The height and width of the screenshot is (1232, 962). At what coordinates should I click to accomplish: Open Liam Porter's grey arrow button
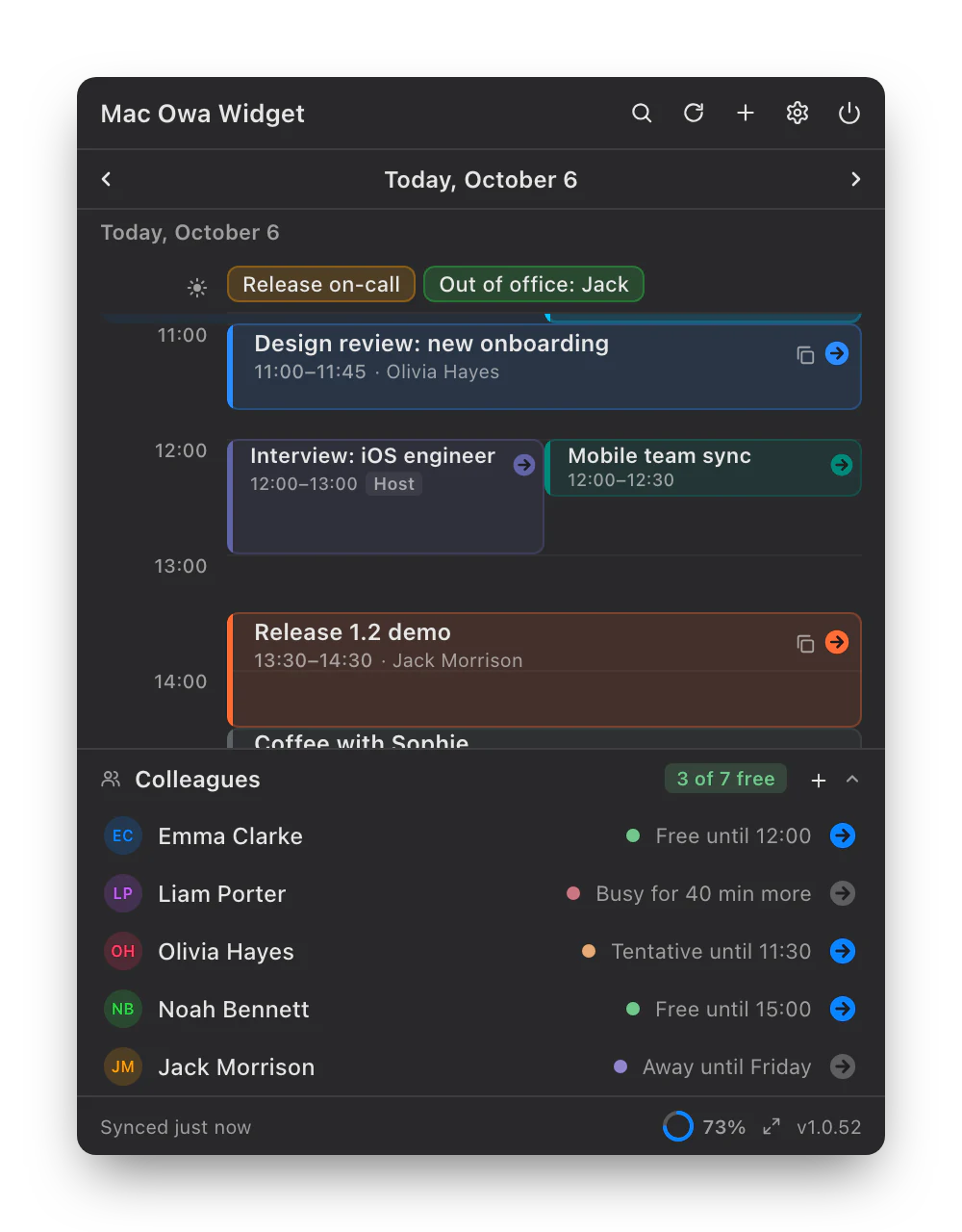[x=843, y=893]
